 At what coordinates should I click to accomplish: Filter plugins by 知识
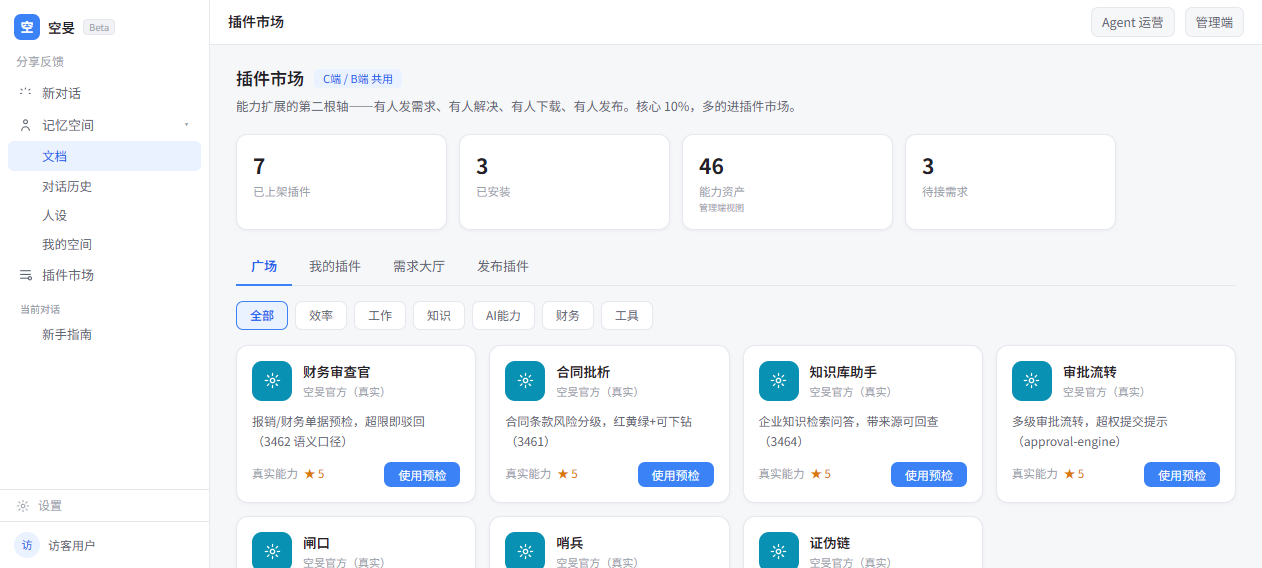pyautogui.click(x=439, y=315)
